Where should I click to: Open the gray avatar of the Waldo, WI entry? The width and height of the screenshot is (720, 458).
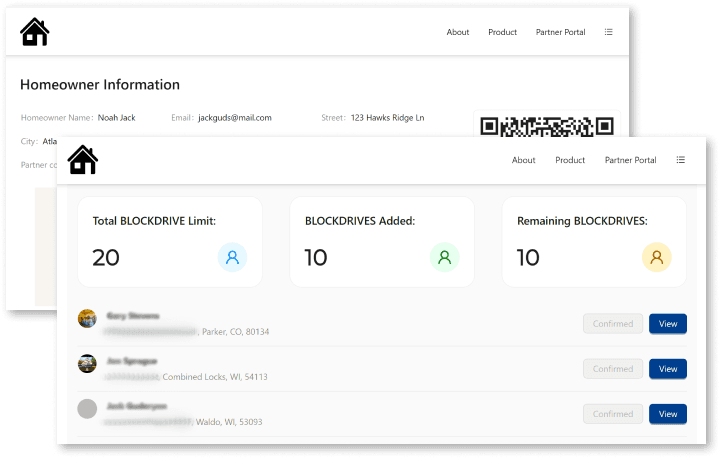[87, 408]
